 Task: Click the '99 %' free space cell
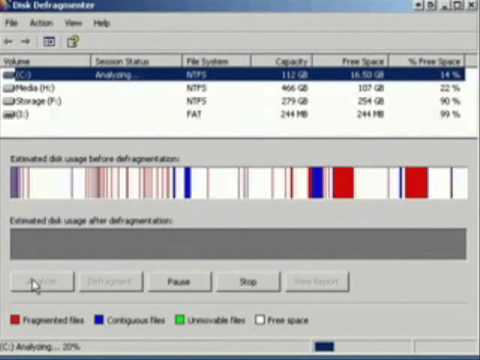point(450,114)
